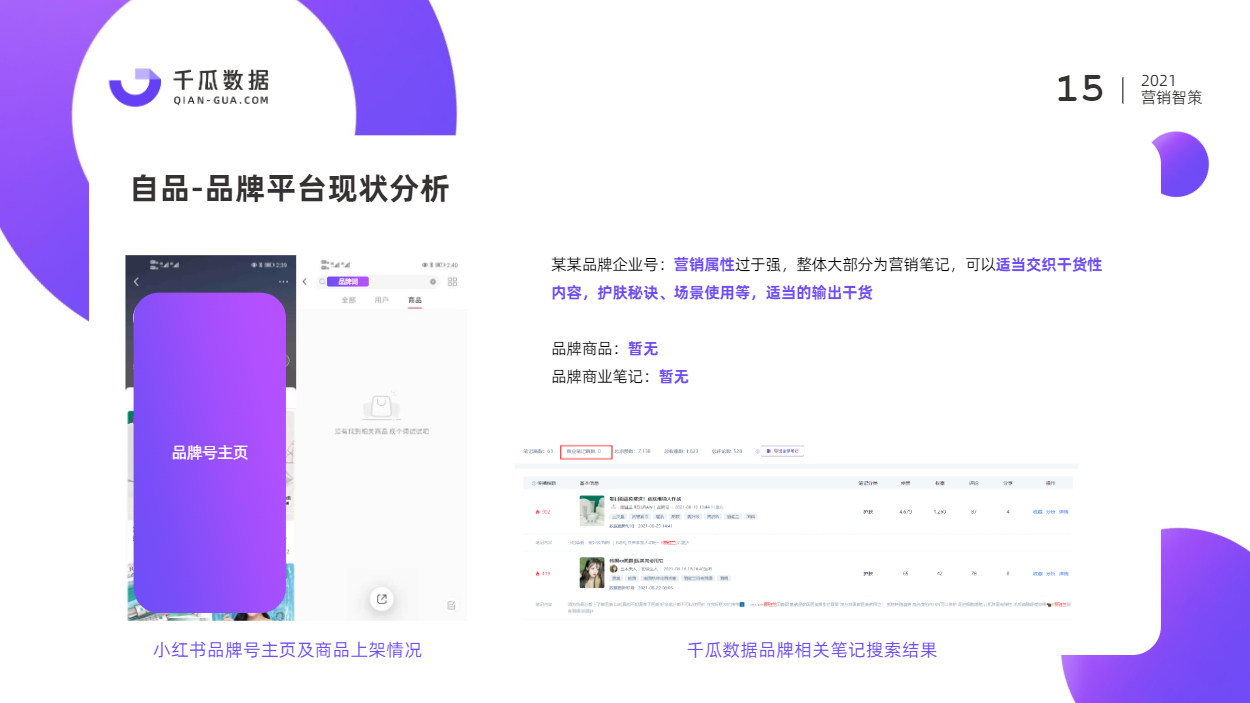Screen dimensions: 1250x703
Task: Click the flame icon next to heat value 502
Action: (x=536, y=512)
